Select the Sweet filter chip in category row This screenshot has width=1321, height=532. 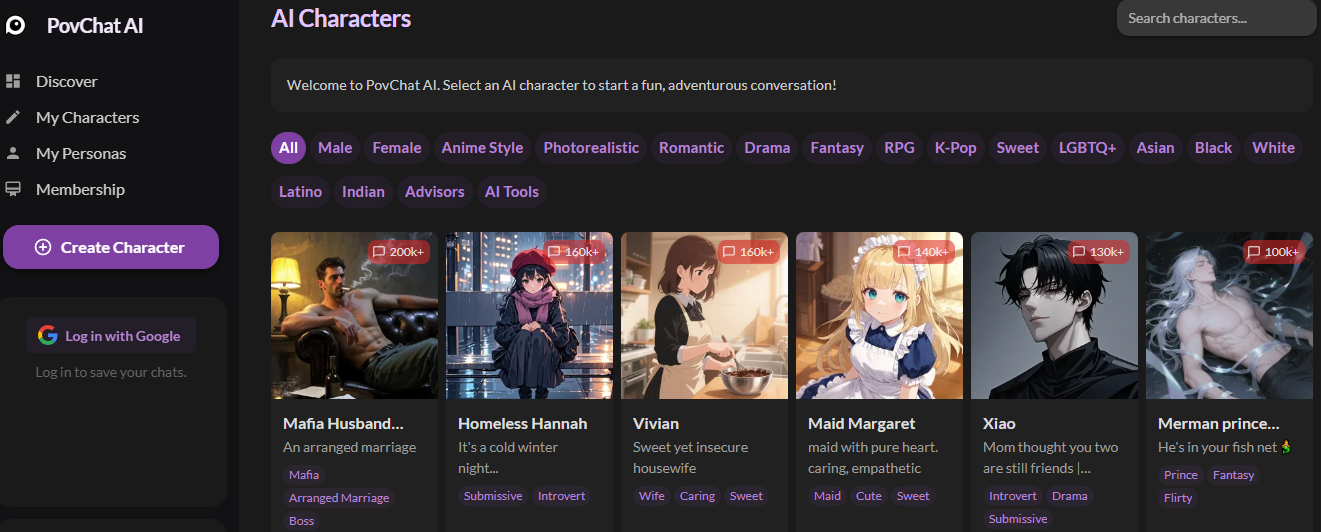pos(1017,148)
